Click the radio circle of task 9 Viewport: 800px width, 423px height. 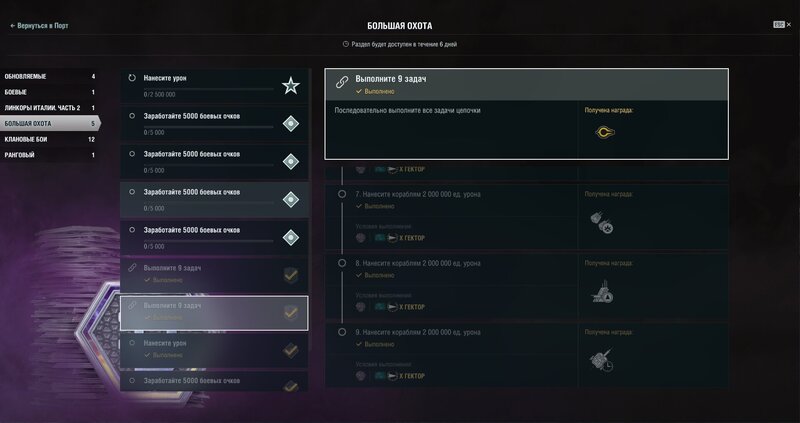click(342, 332)
